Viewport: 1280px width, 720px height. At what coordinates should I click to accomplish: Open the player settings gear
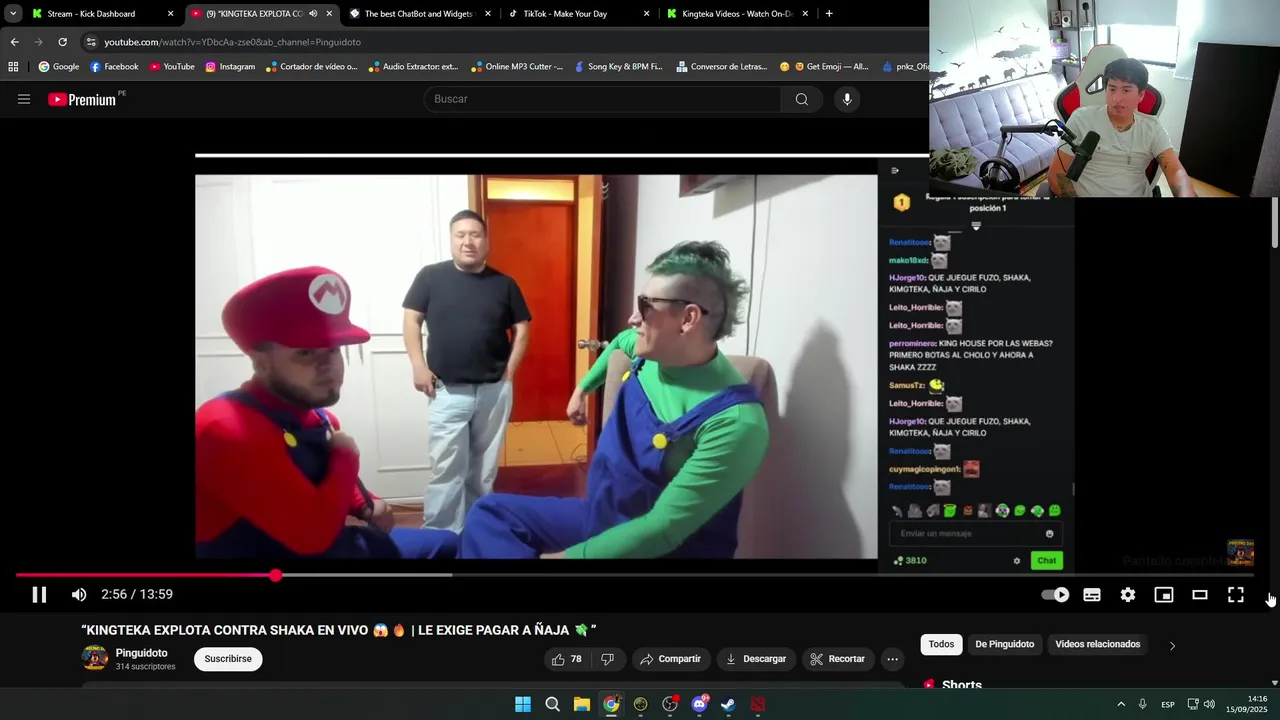click(1128, 594)
